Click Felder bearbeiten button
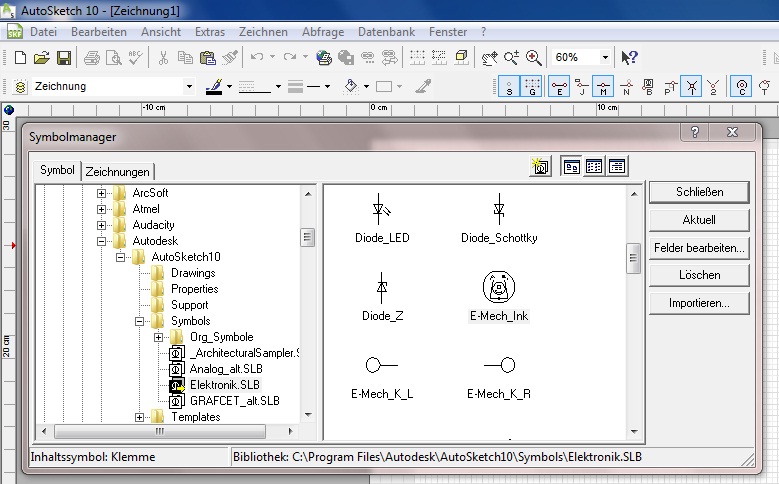The image size is (779, 484). 699,248
